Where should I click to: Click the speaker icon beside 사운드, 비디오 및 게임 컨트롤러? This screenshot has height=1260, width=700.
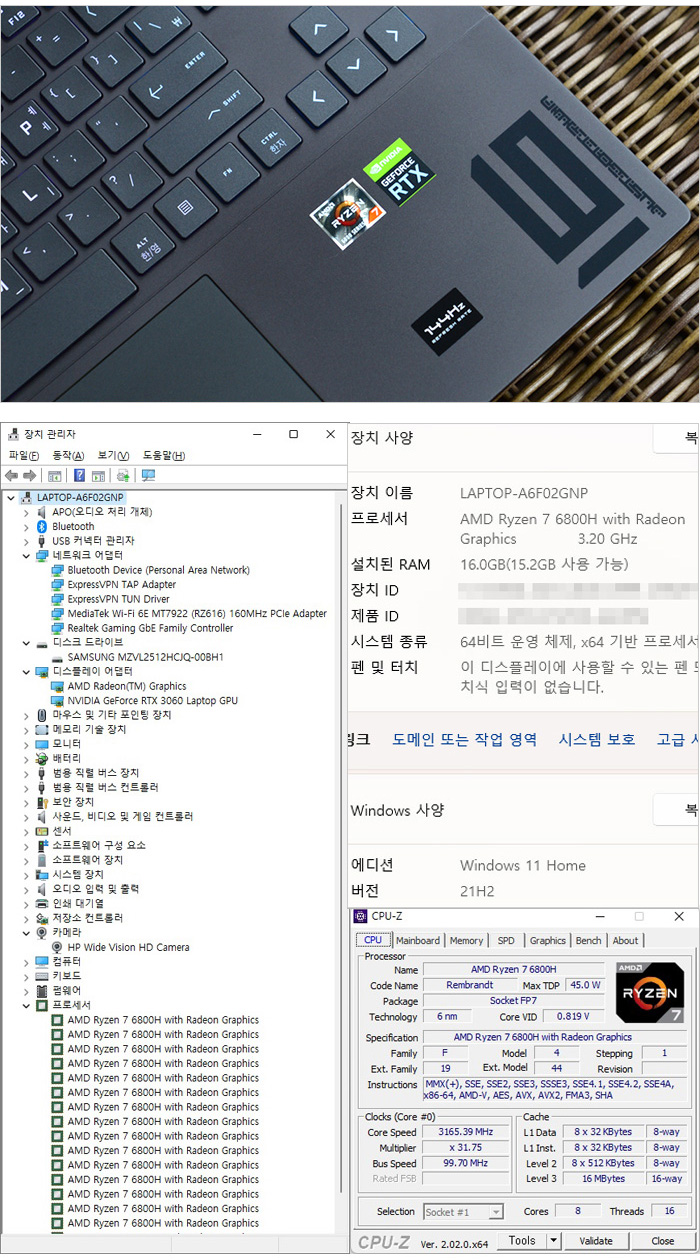(42, 816)
